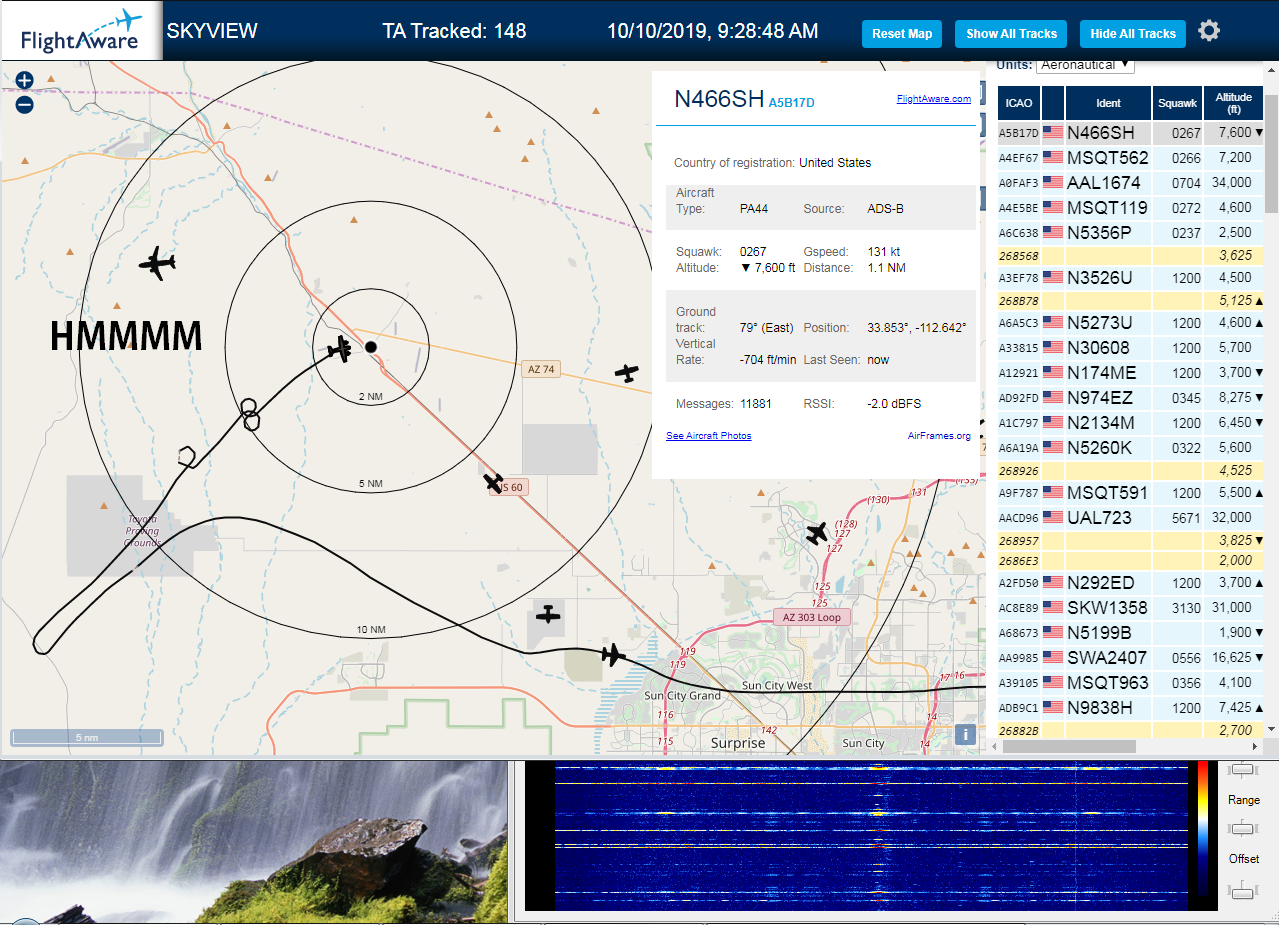Select aircraft icon next to US 60 label
Image resolution: width=1279 pixels, height=925 pixels.
(493, 483)
